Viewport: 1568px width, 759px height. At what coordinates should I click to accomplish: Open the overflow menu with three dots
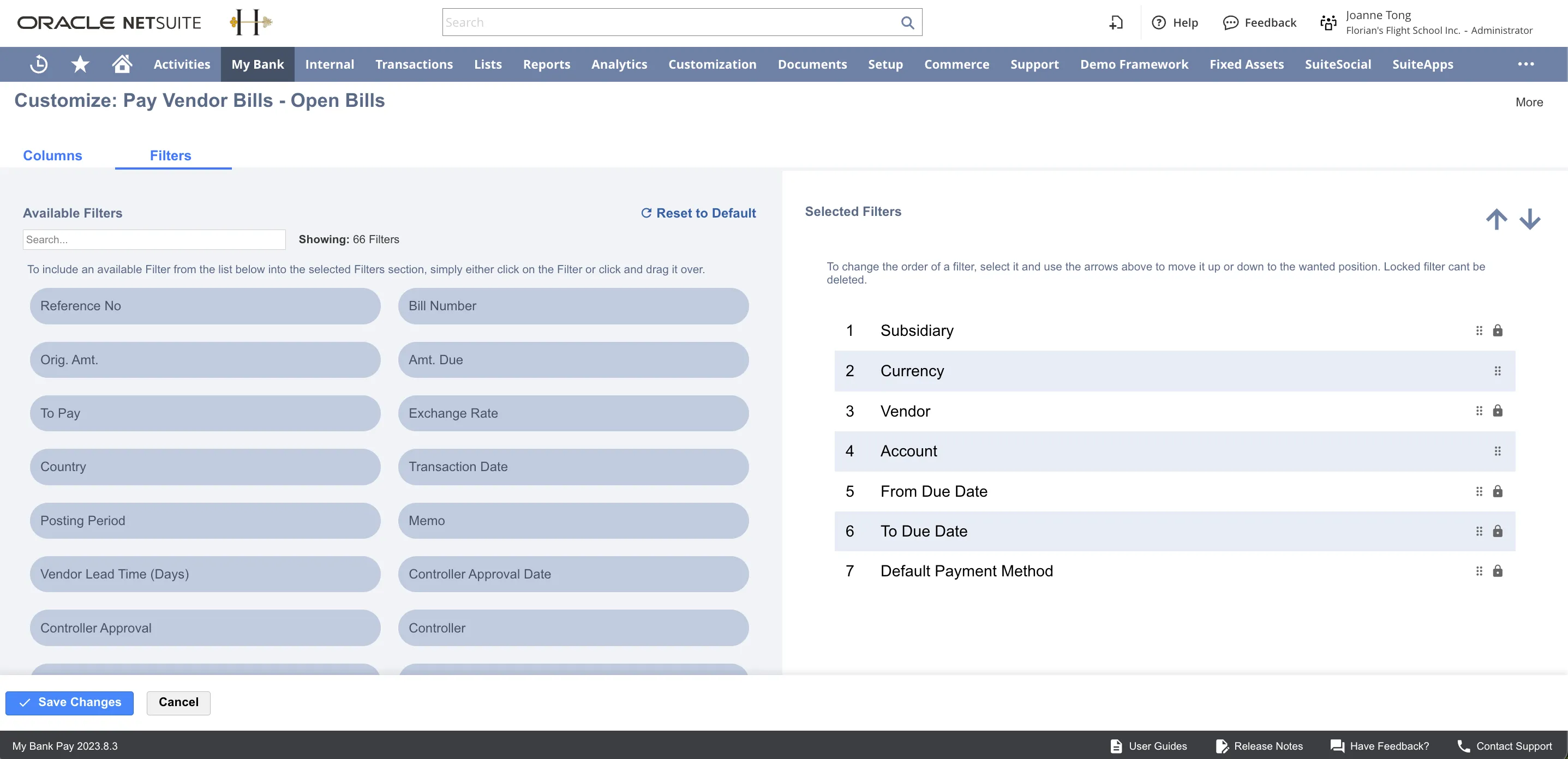1525,64
